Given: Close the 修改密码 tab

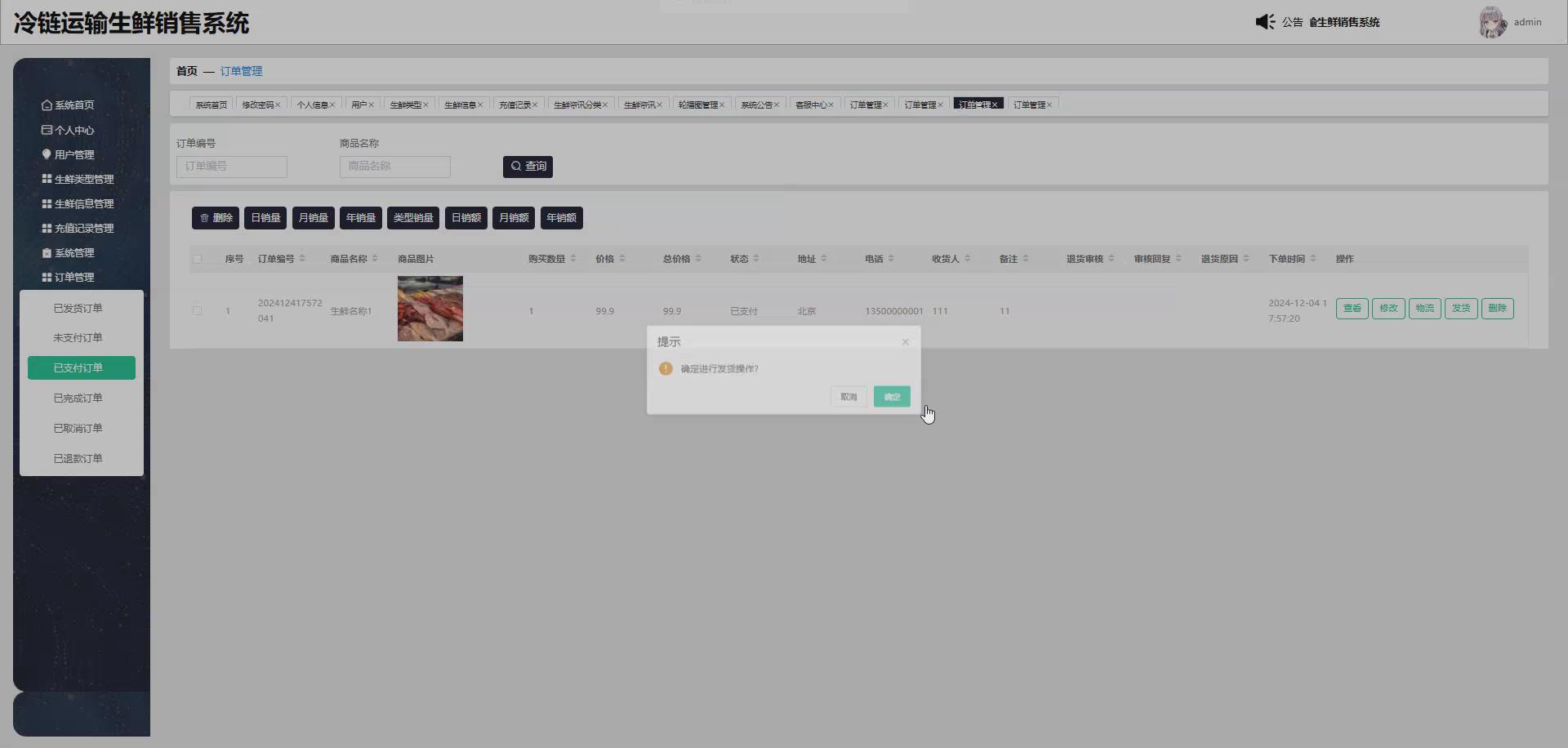Looking at the screenshot, I should (x=278, y=105).
